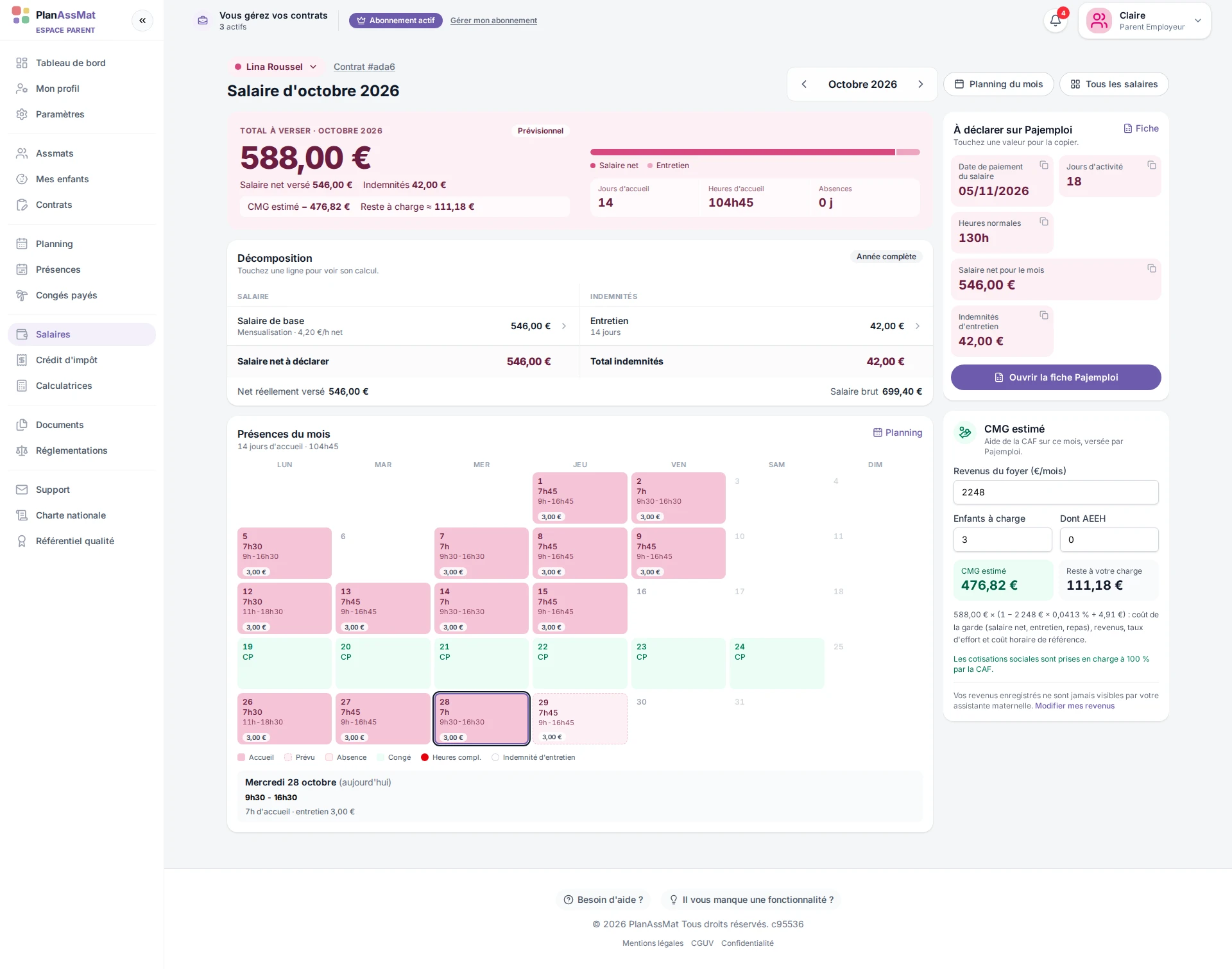Expand the Salaire de base calculation row
This screenshot has width=1232, height=969.
[403, 326]
